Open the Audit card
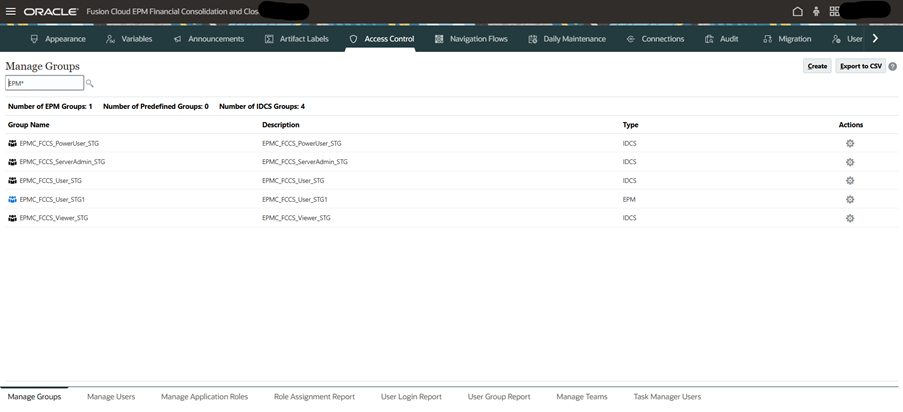This screenshot has width=903, height=412. coord(722,39)
